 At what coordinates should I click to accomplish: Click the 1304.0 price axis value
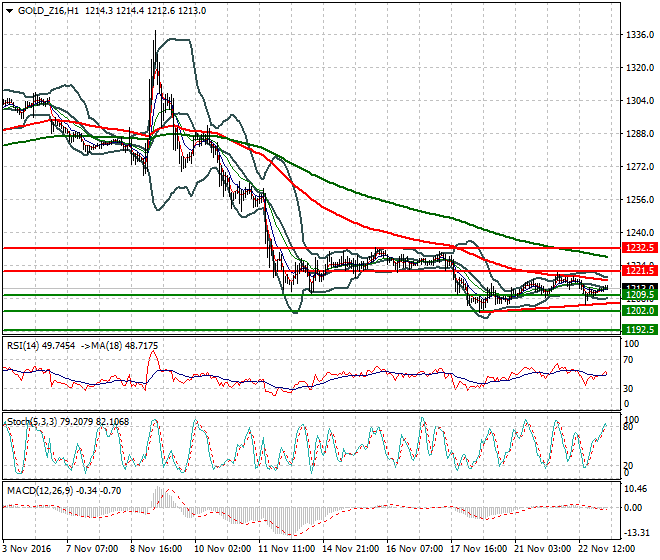[x=640, y=101]
